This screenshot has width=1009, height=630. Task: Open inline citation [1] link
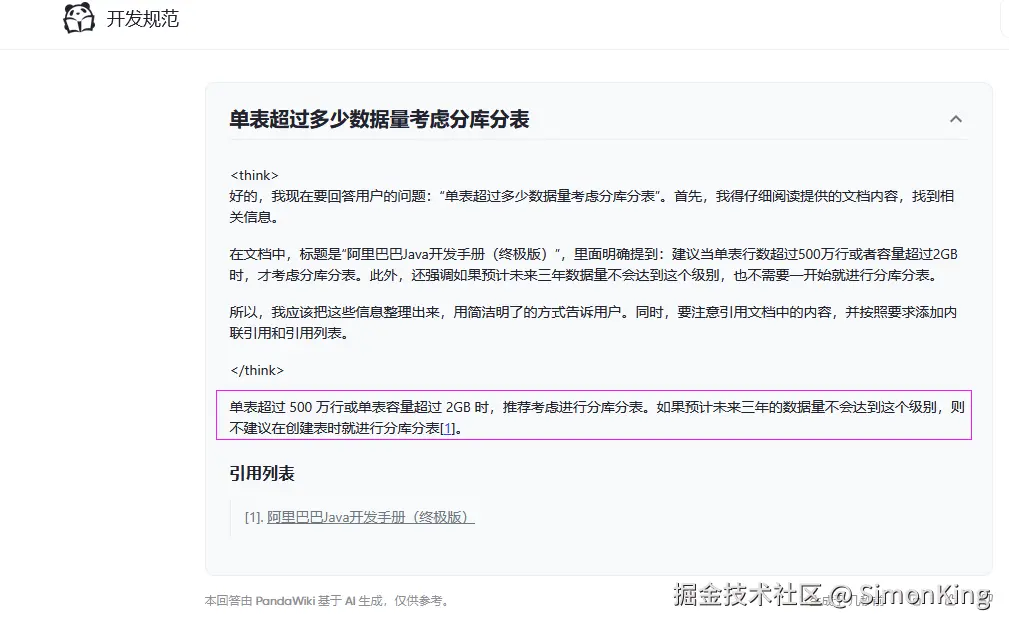[x=447, y=429]
